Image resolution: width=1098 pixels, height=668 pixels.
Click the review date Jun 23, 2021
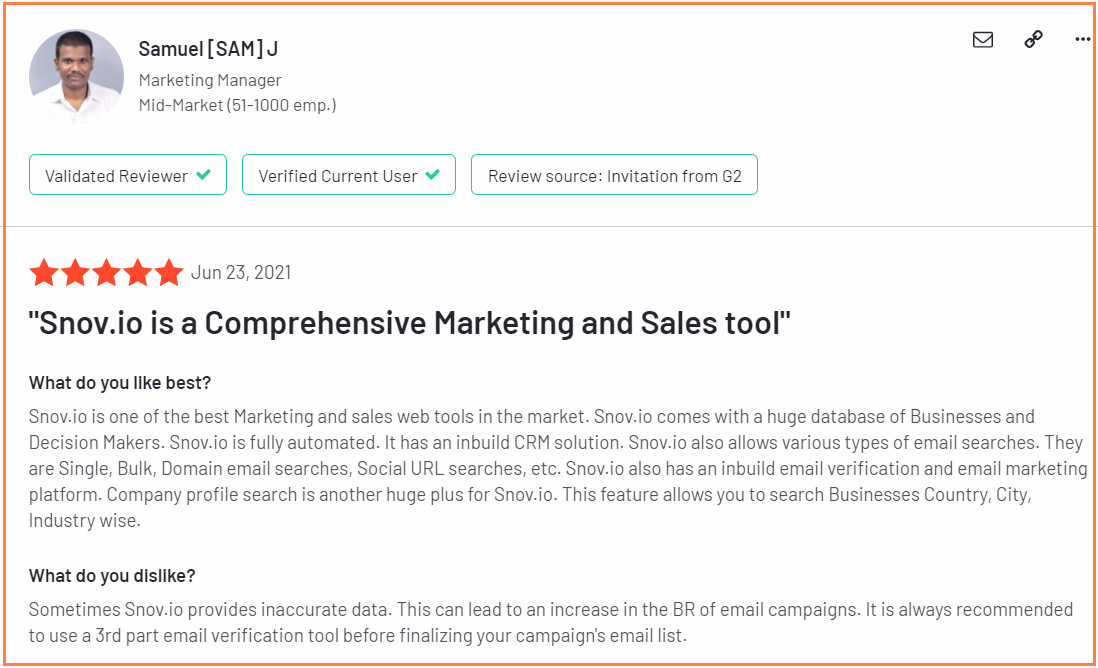241,272
